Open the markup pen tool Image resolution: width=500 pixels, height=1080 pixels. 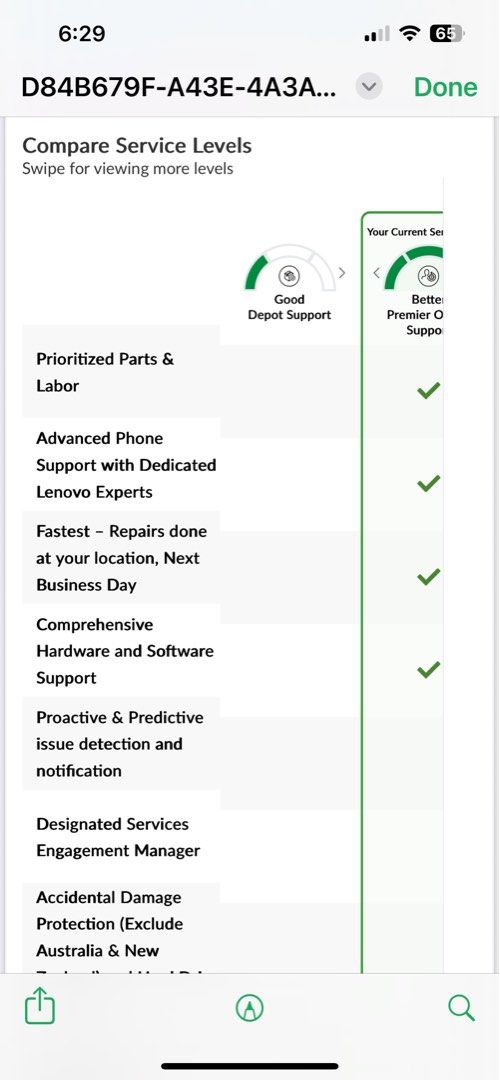(x=250, y=1008)
